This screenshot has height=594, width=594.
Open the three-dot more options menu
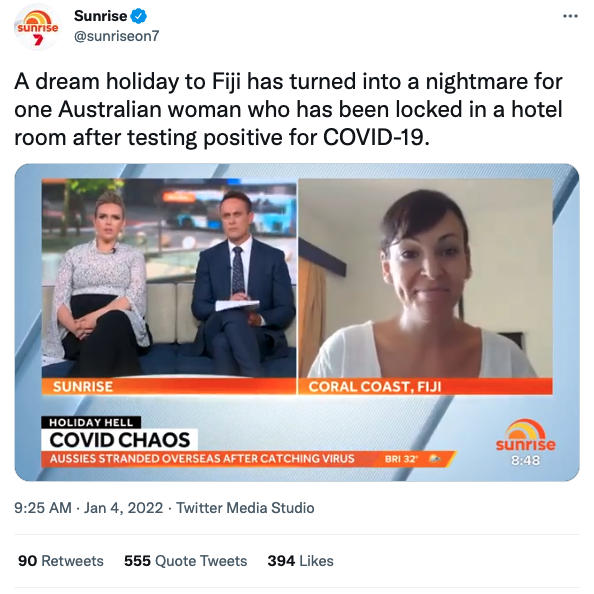tap(570, 16)
